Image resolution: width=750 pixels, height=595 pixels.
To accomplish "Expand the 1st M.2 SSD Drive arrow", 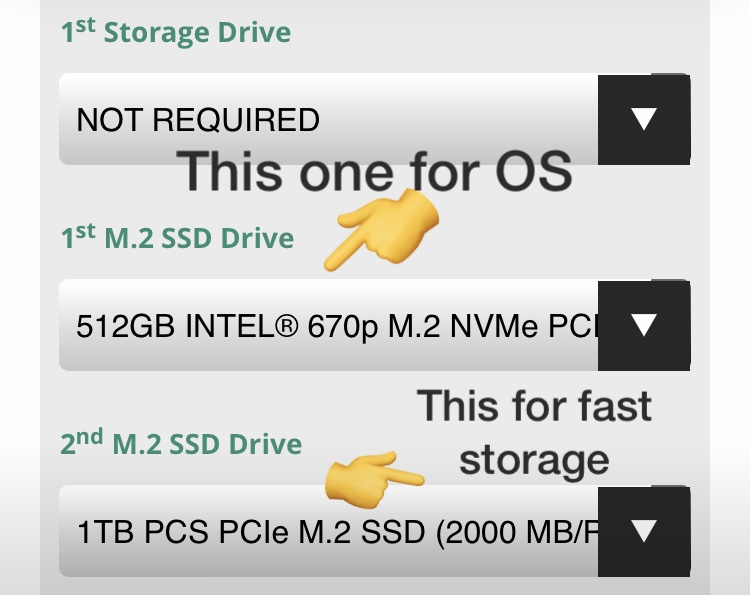I will point(644,325).
